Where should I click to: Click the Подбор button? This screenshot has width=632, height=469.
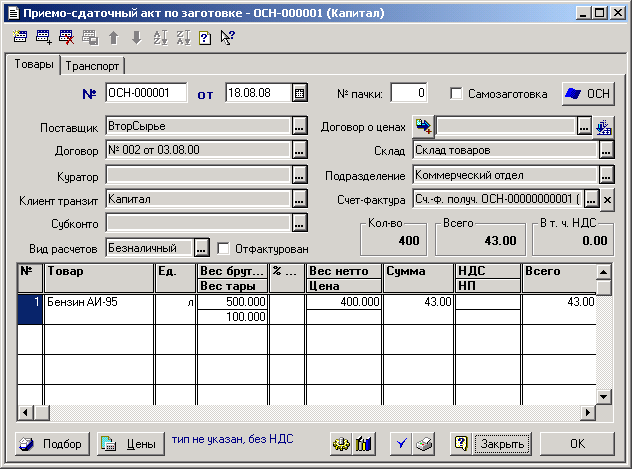point(53,443)
